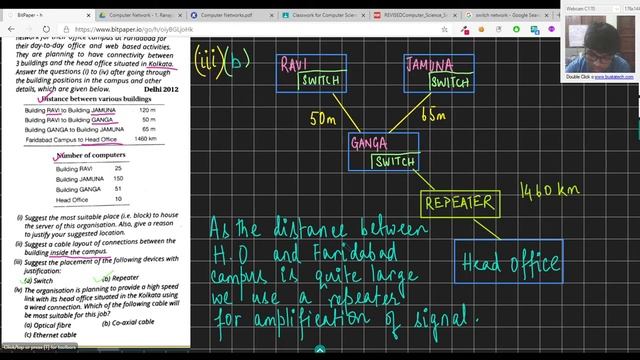Image resolution: width=640 pixels, height=360 pixels.
Task: Click '(a) Optical fibre' option text
Action: 48,325
